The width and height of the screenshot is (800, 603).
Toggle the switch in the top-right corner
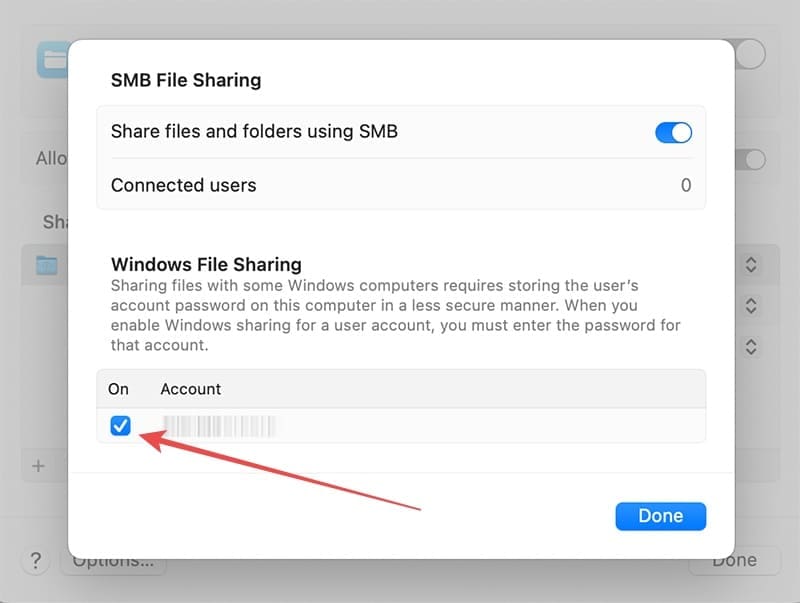(748, 54)
